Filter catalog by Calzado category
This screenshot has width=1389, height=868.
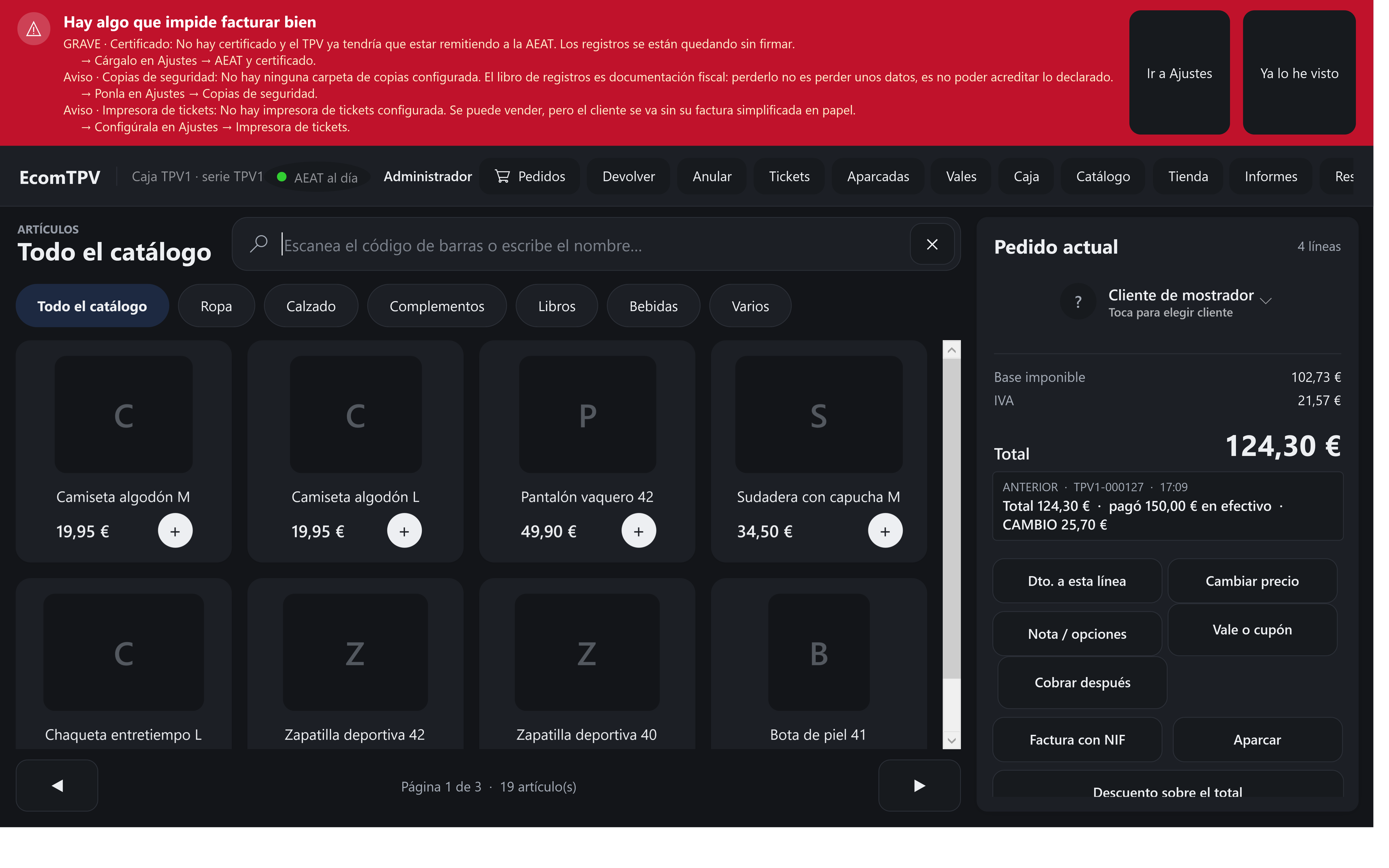click(x=311, y=306)
